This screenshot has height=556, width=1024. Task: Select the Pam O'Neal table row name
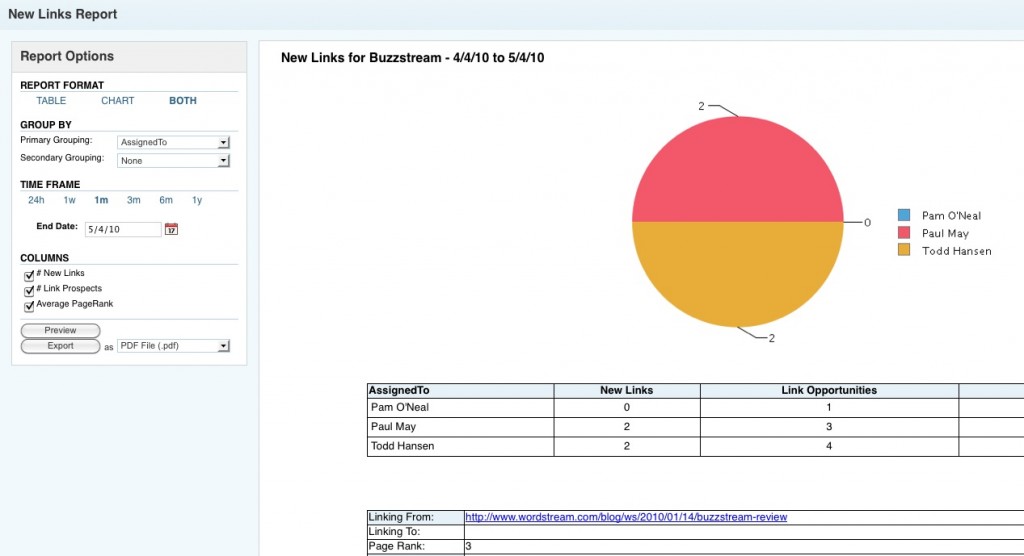click(400, 408)
